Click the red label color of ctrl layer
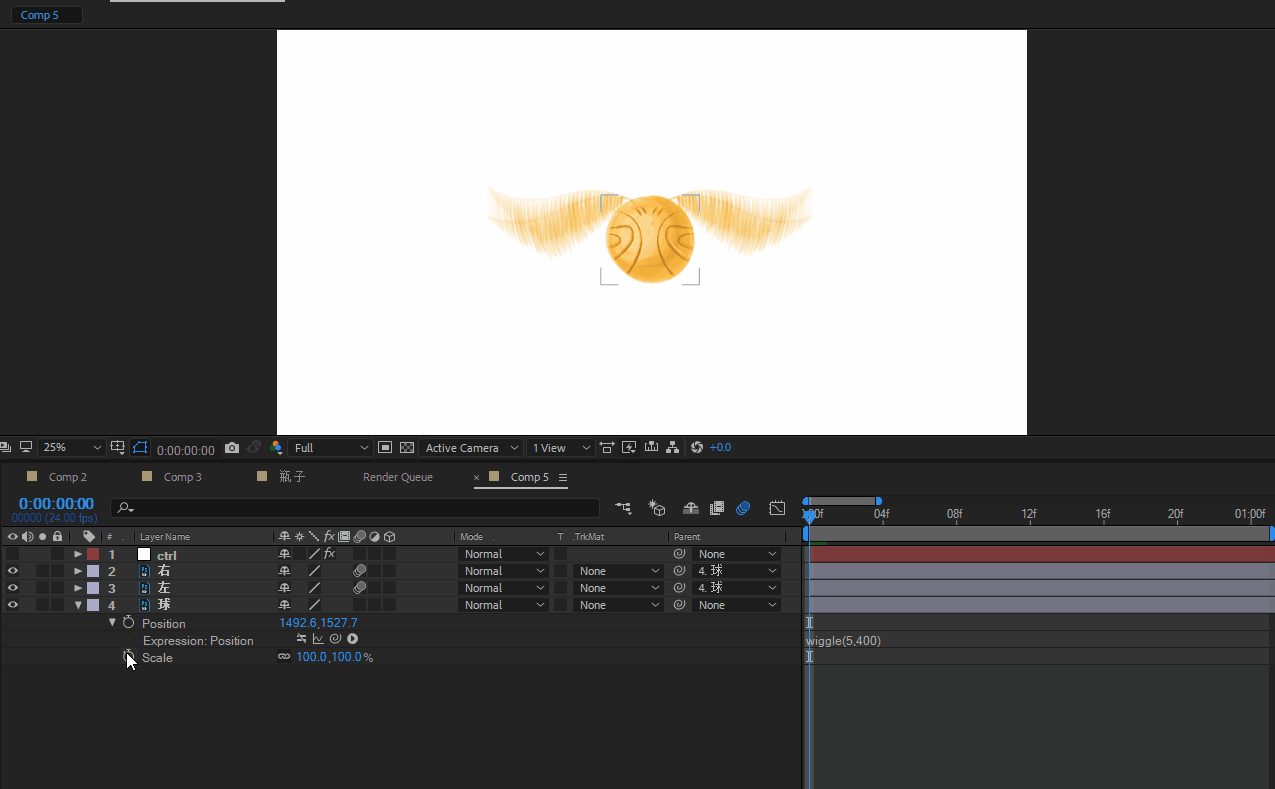This screenshot has height=789, width=1275. [x=93, y=554]
